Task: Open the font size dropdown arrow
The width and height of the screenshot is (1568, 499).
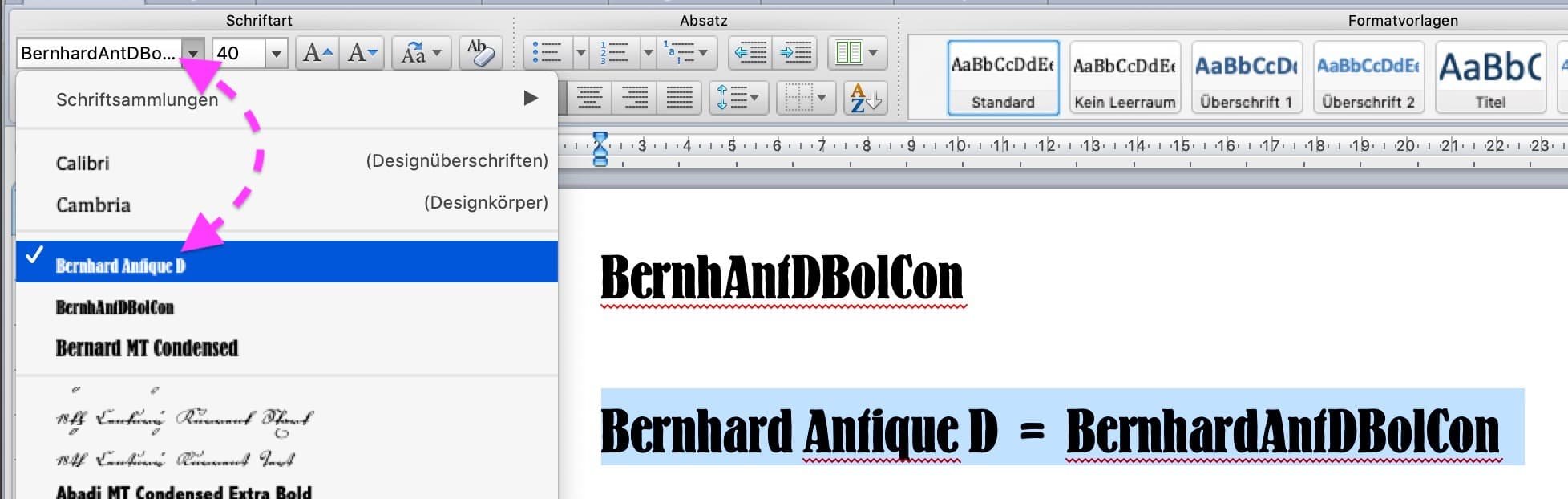Action: (x=277, y=54)
